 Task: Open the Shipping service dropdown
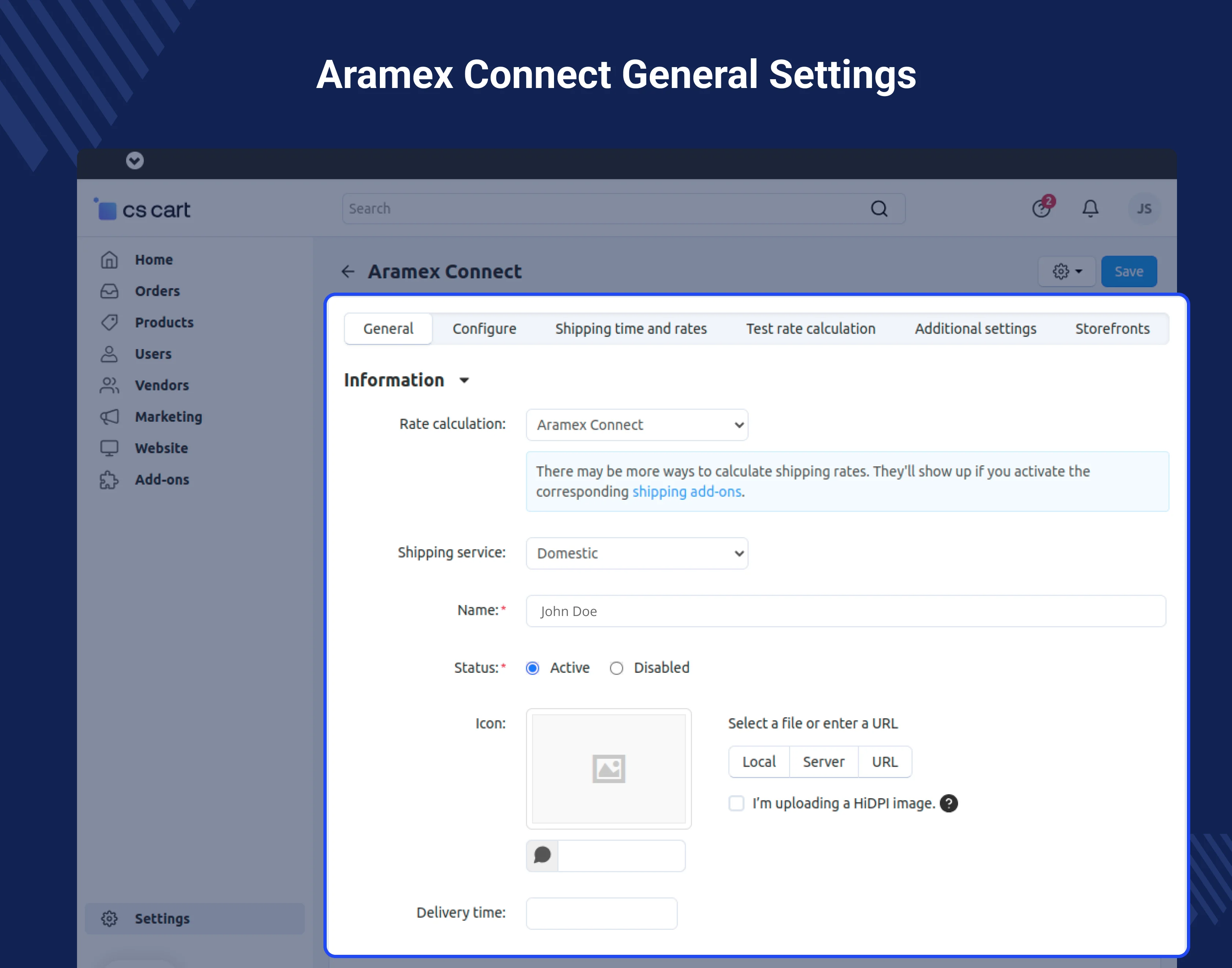click(637, 553)
